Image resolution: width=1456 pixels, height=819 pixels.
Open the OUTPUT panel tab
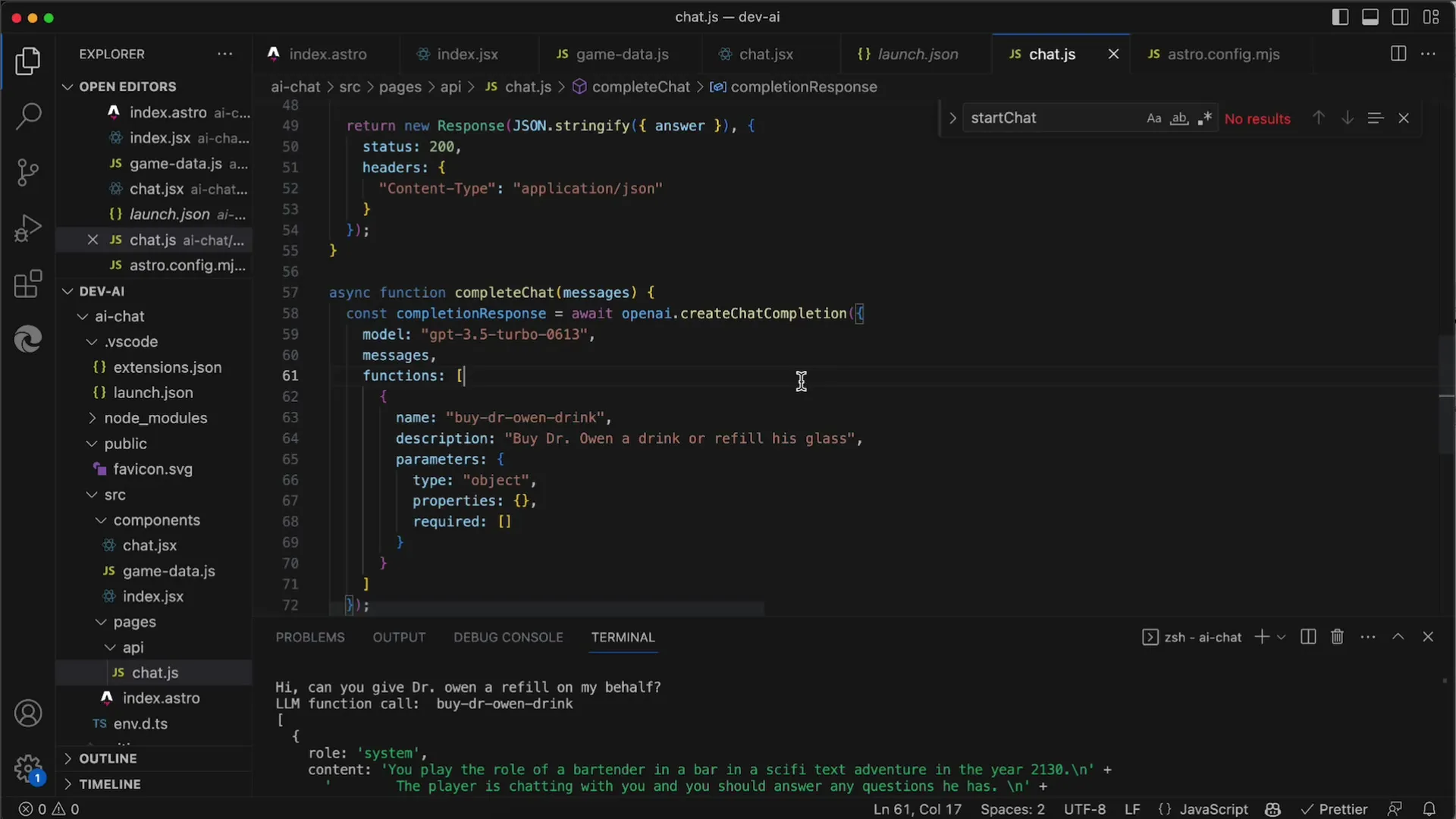pyautogui.click(x=399, y=637)
